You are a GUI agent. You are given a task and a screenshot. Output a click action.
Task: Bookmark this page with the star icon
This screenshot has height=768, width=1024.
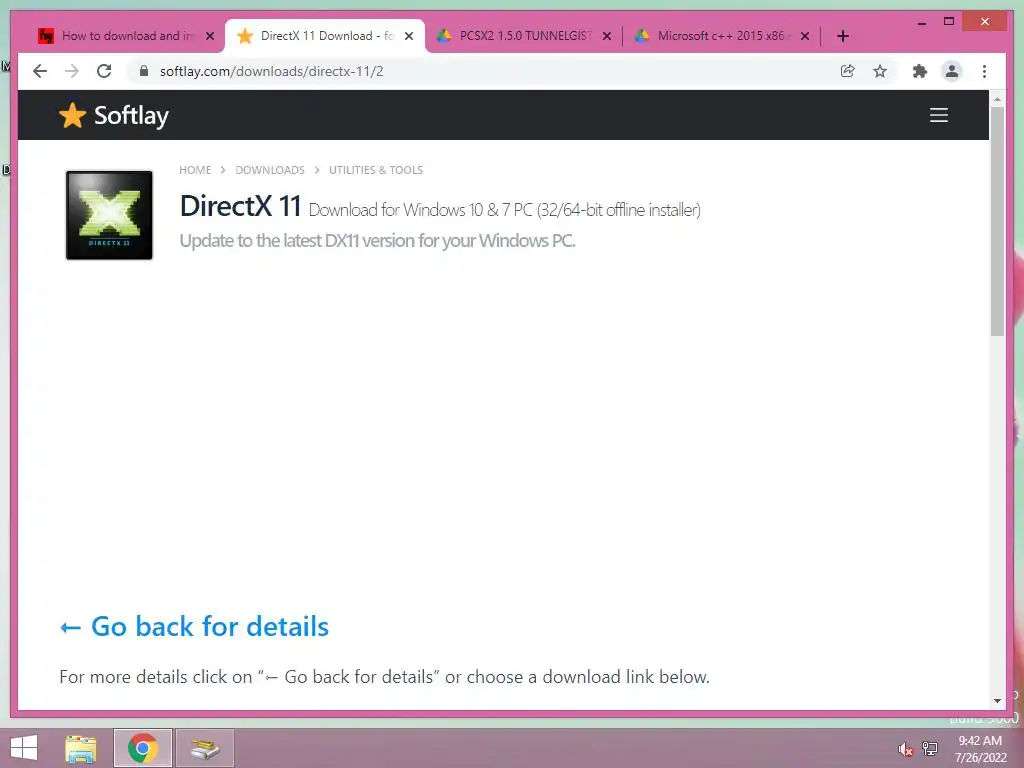point(880,71)
